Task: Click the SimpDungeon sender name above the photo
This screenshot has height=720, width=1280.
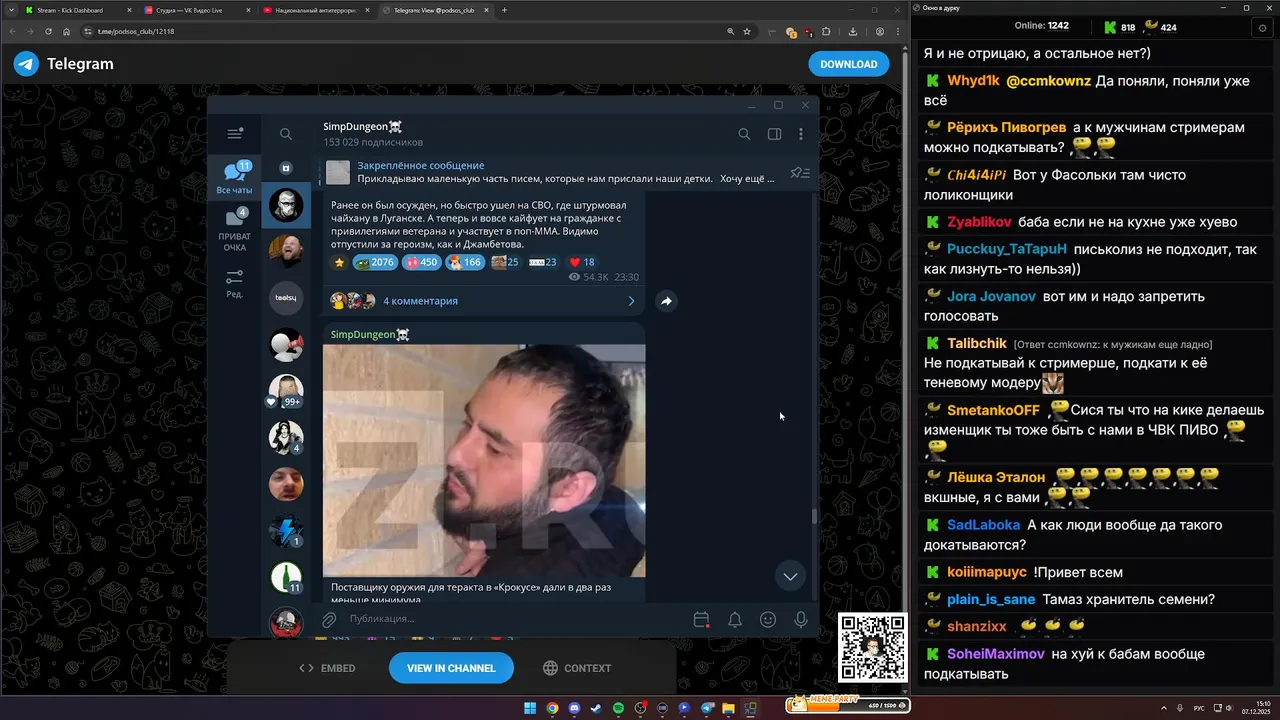Action: point(370,334)
